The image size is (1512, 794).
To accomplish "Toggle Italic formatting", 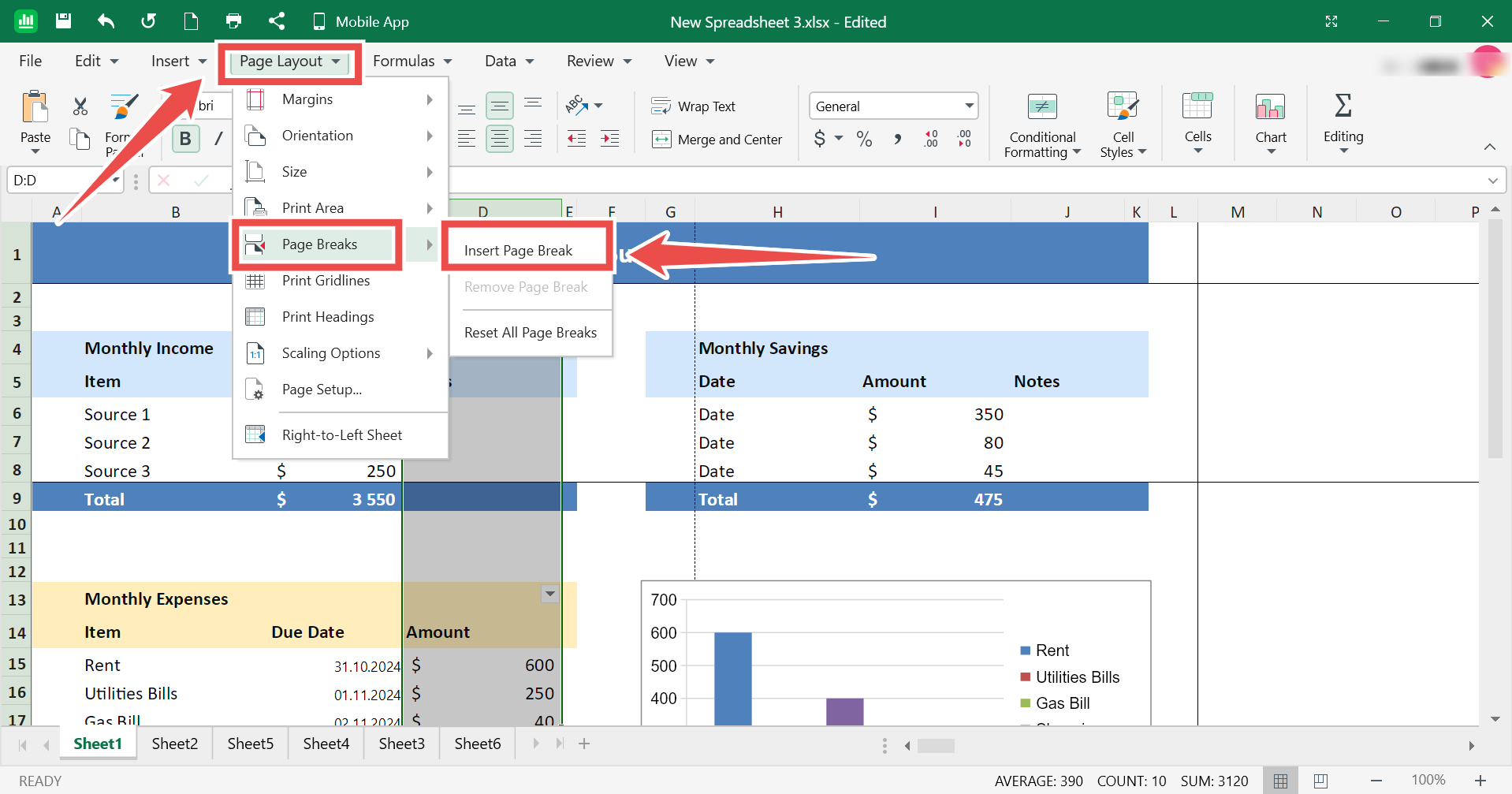I will click(x=218, y=139).
